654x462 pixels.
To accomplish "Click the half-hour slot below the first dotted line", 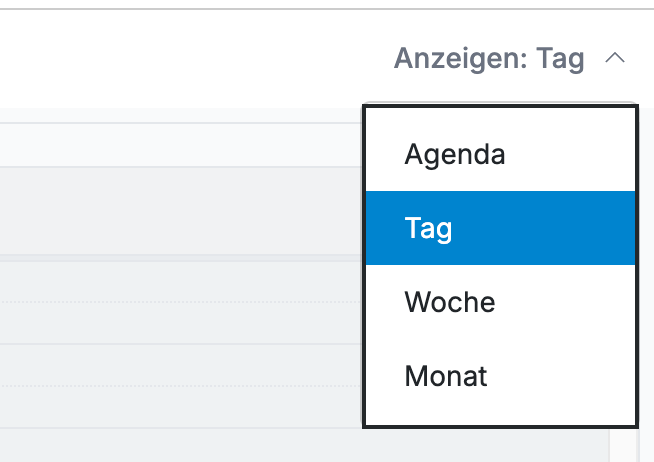I will 181,323.
